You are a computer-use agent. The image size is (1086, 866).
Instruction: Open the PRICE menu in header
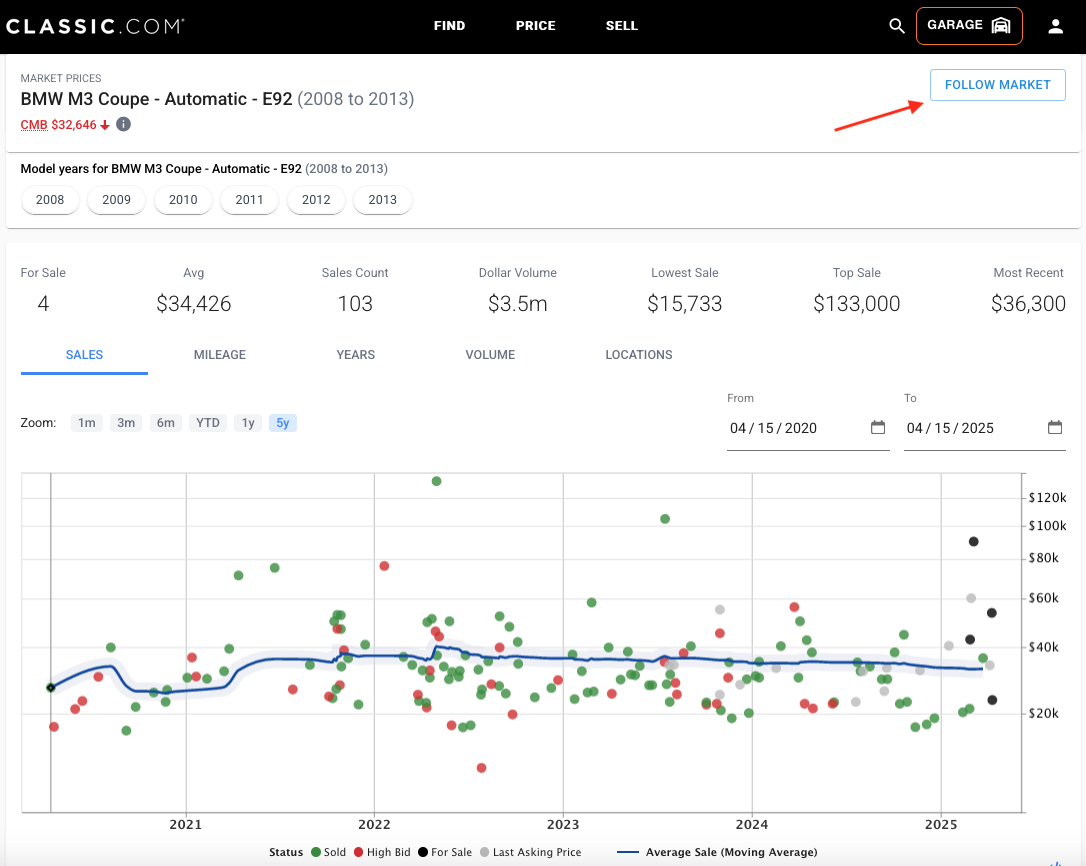[535, 26]
